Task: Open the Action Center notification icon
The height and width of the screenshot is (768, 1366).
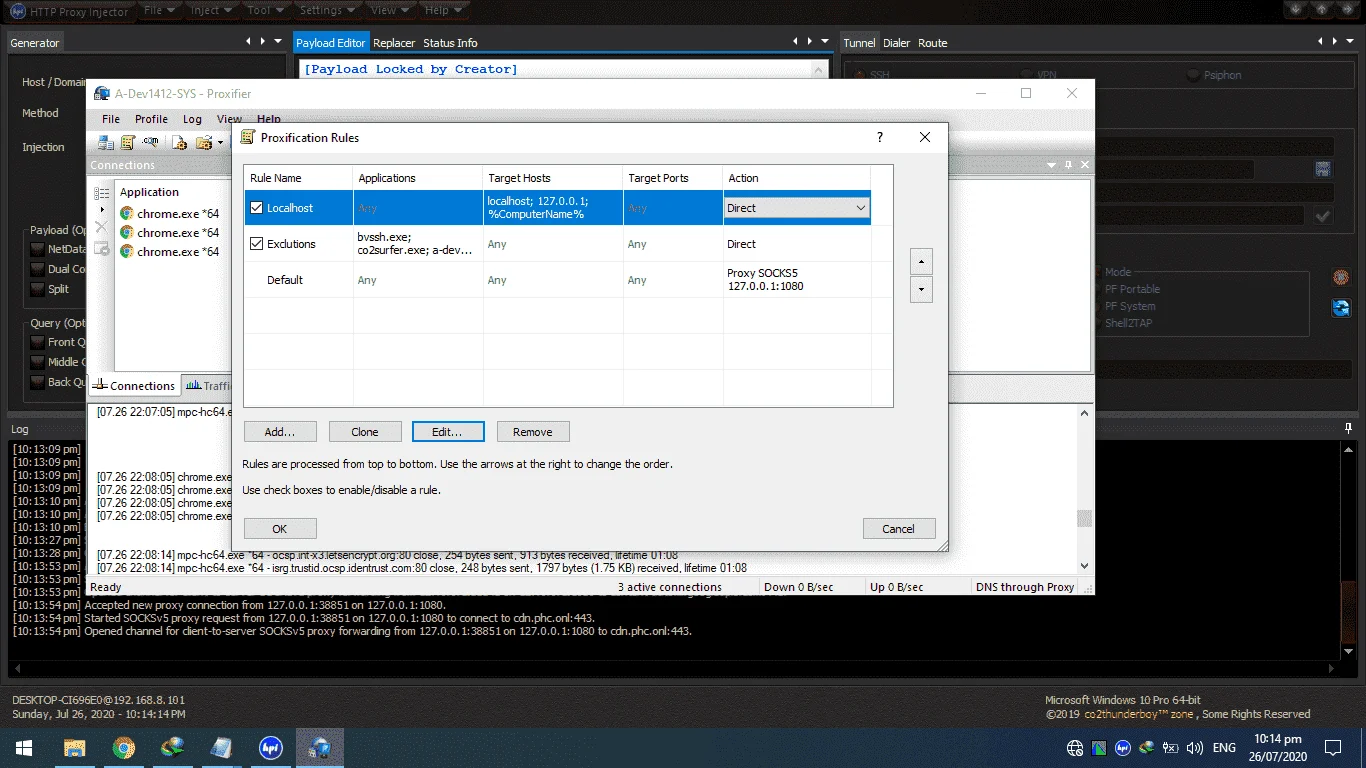Action: click(1332, 747)
